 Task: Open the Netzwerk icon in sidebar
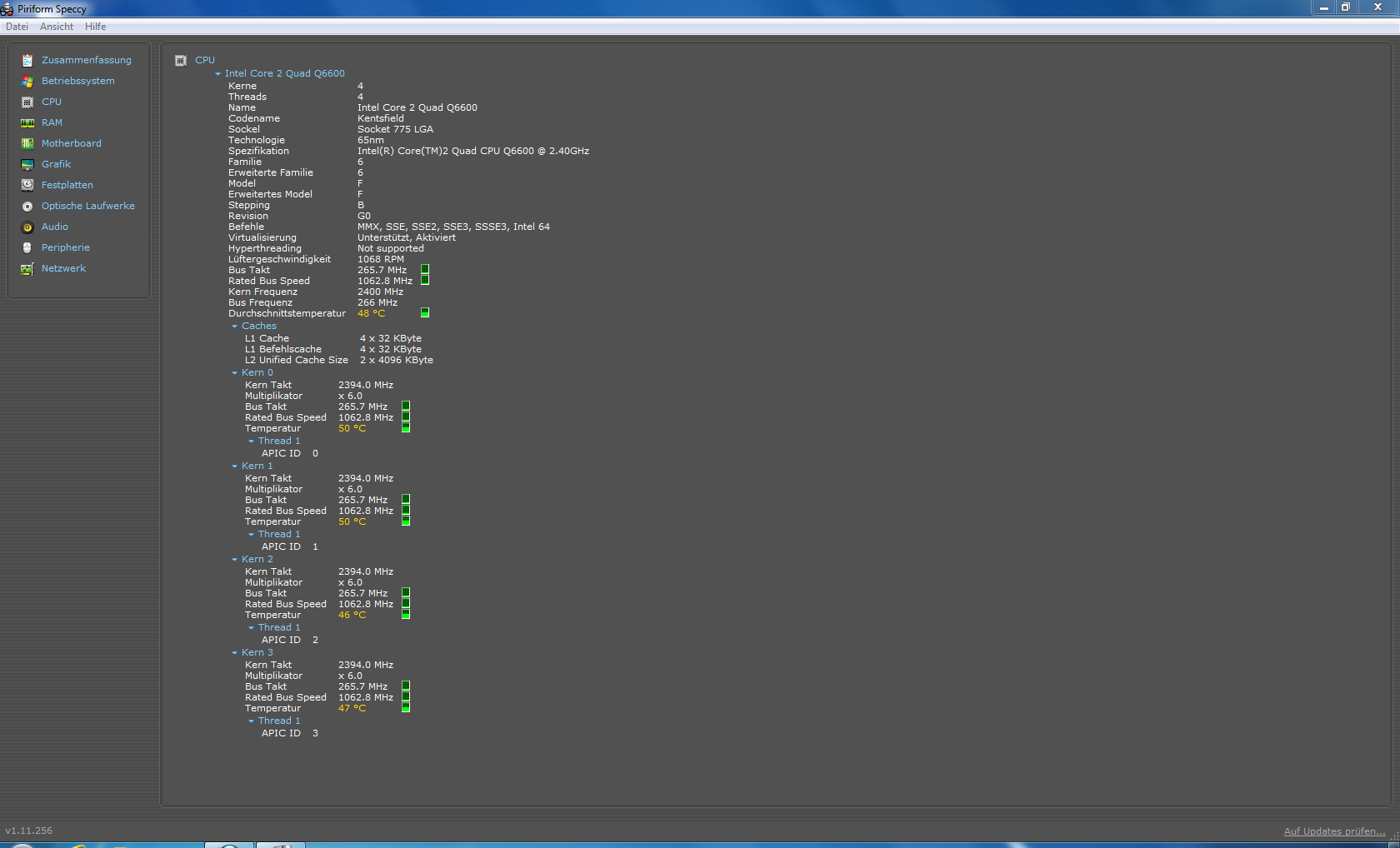coord(27,268)
